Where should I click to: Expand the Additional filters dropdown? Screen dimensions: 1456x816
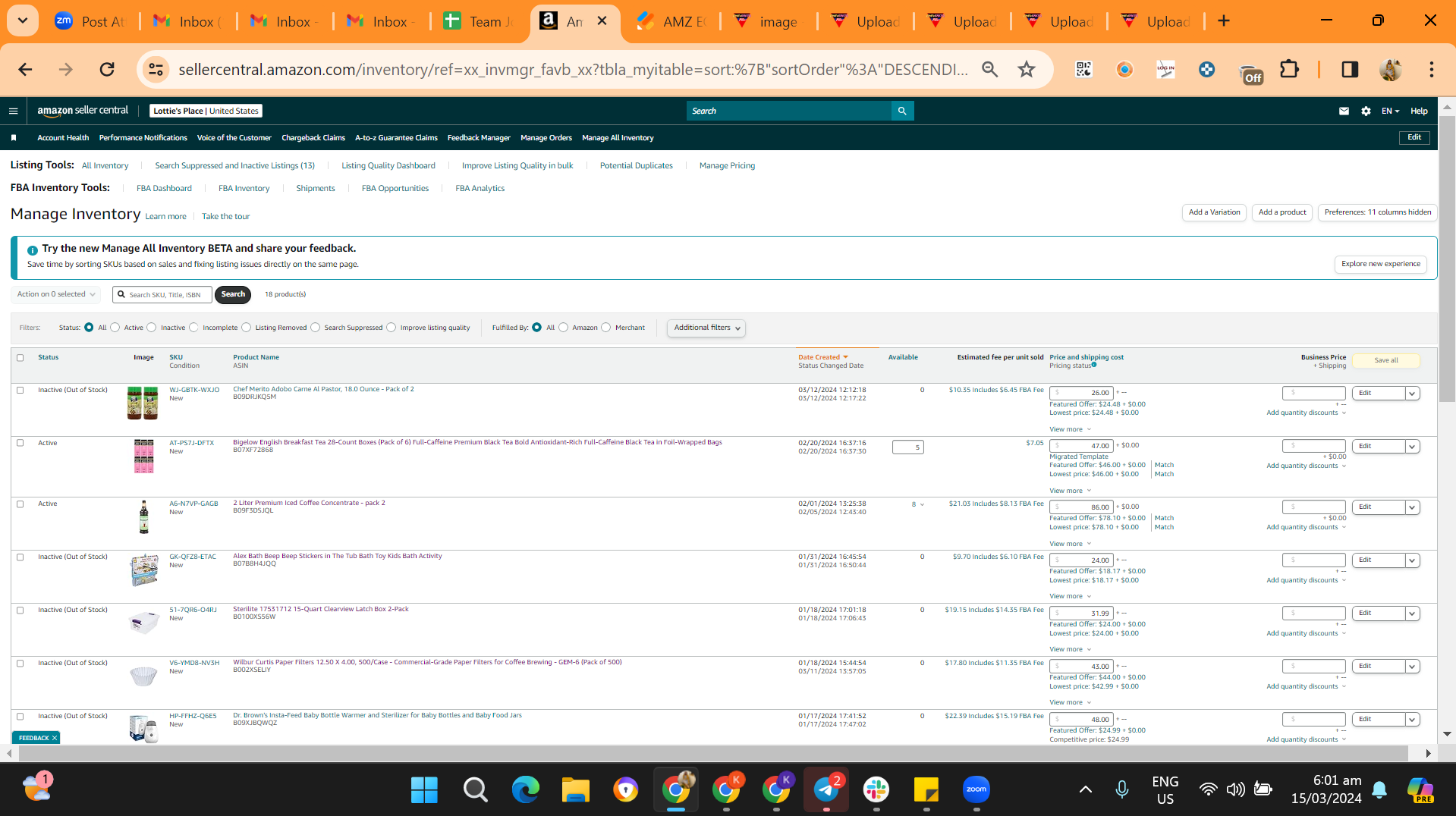pos(706,328)
